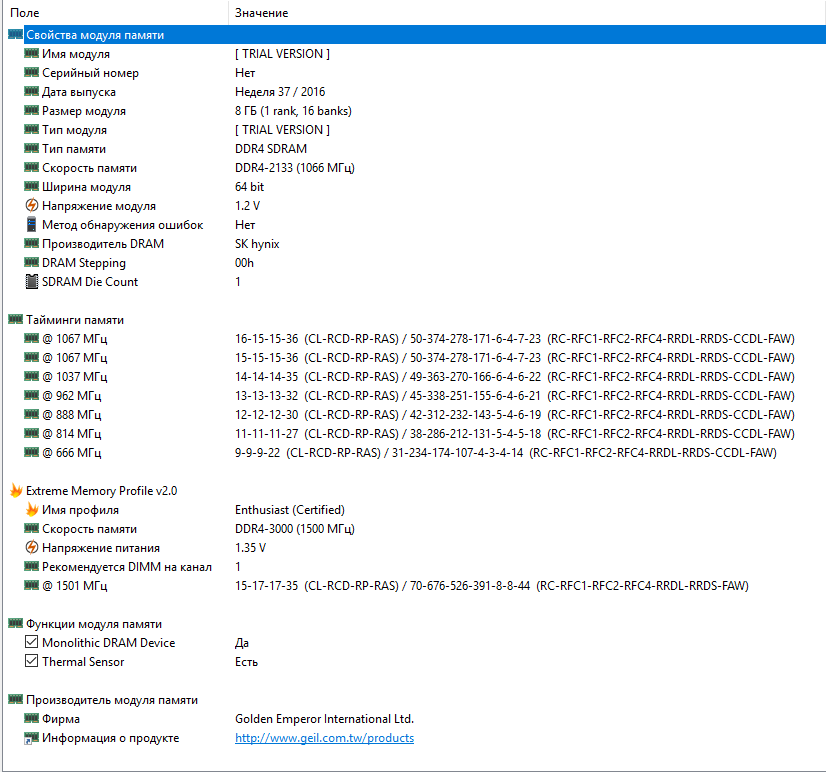Click the Golden Emperor International Ltd. value
The image size is (826, 772).
[324, 719]
